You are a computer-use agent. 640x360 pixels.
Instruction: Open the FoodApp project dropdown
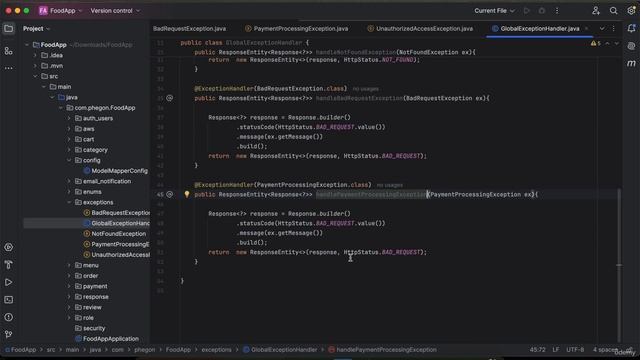click(60, 11)
